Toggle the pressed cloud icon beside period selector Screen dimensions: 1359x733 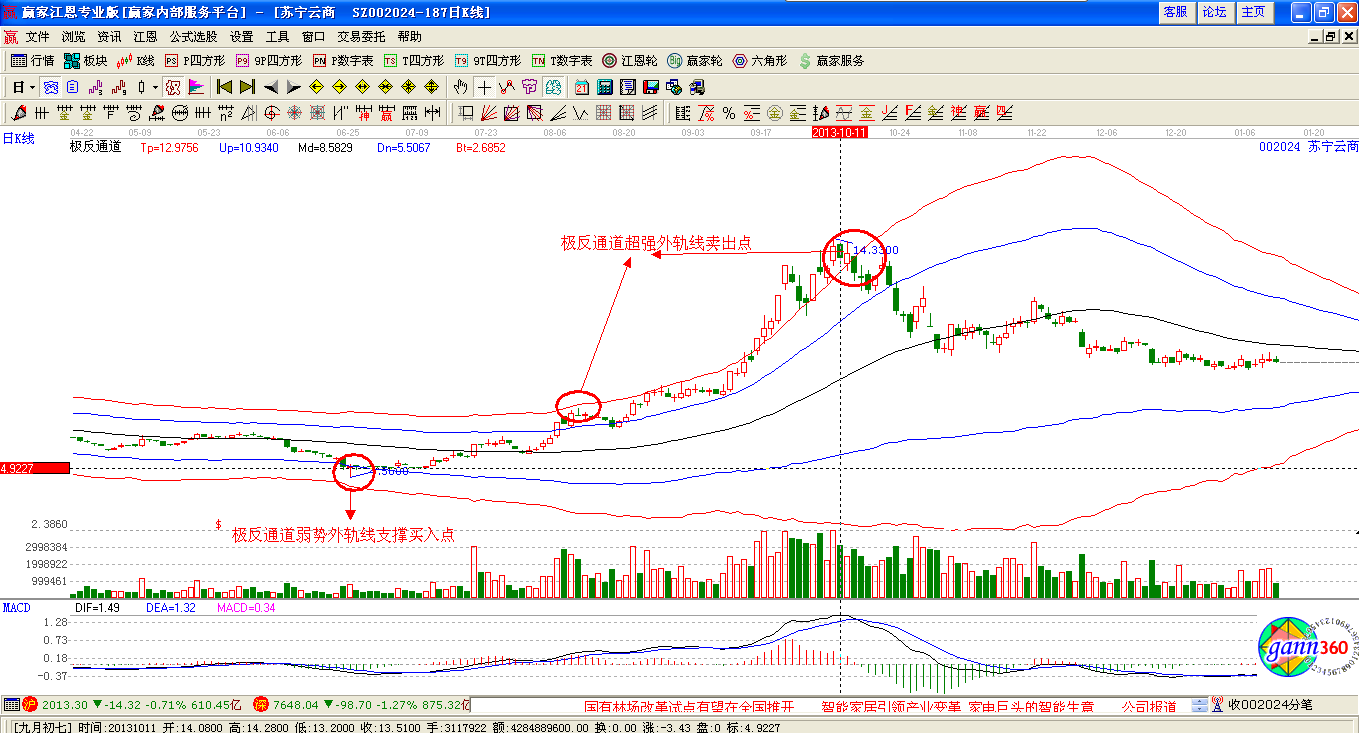pyautogui.click(x=50, y=87)
